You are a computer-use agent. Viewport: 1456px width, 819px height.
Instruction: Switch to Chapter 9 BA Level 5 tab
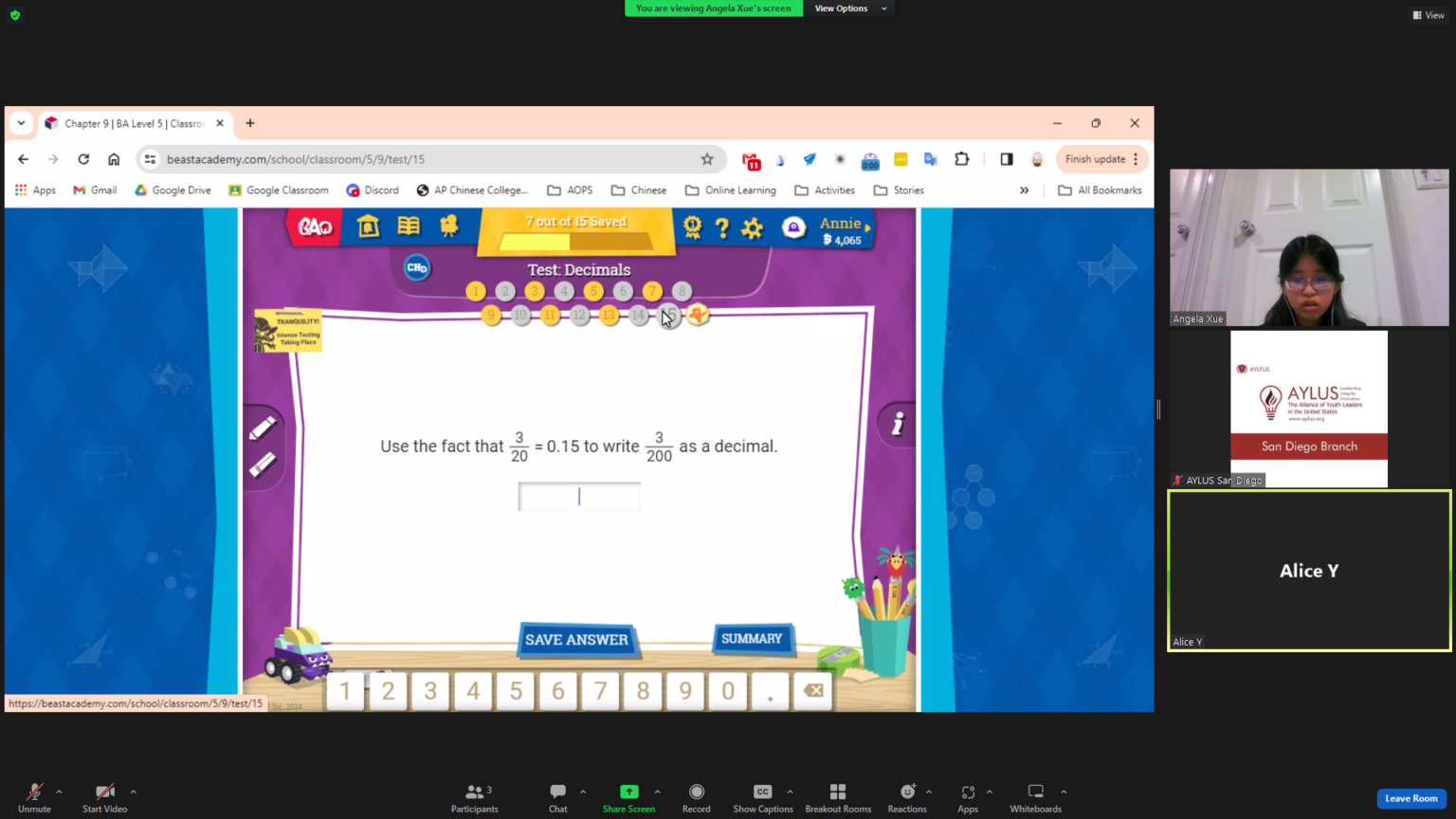(x=134, y=123)
